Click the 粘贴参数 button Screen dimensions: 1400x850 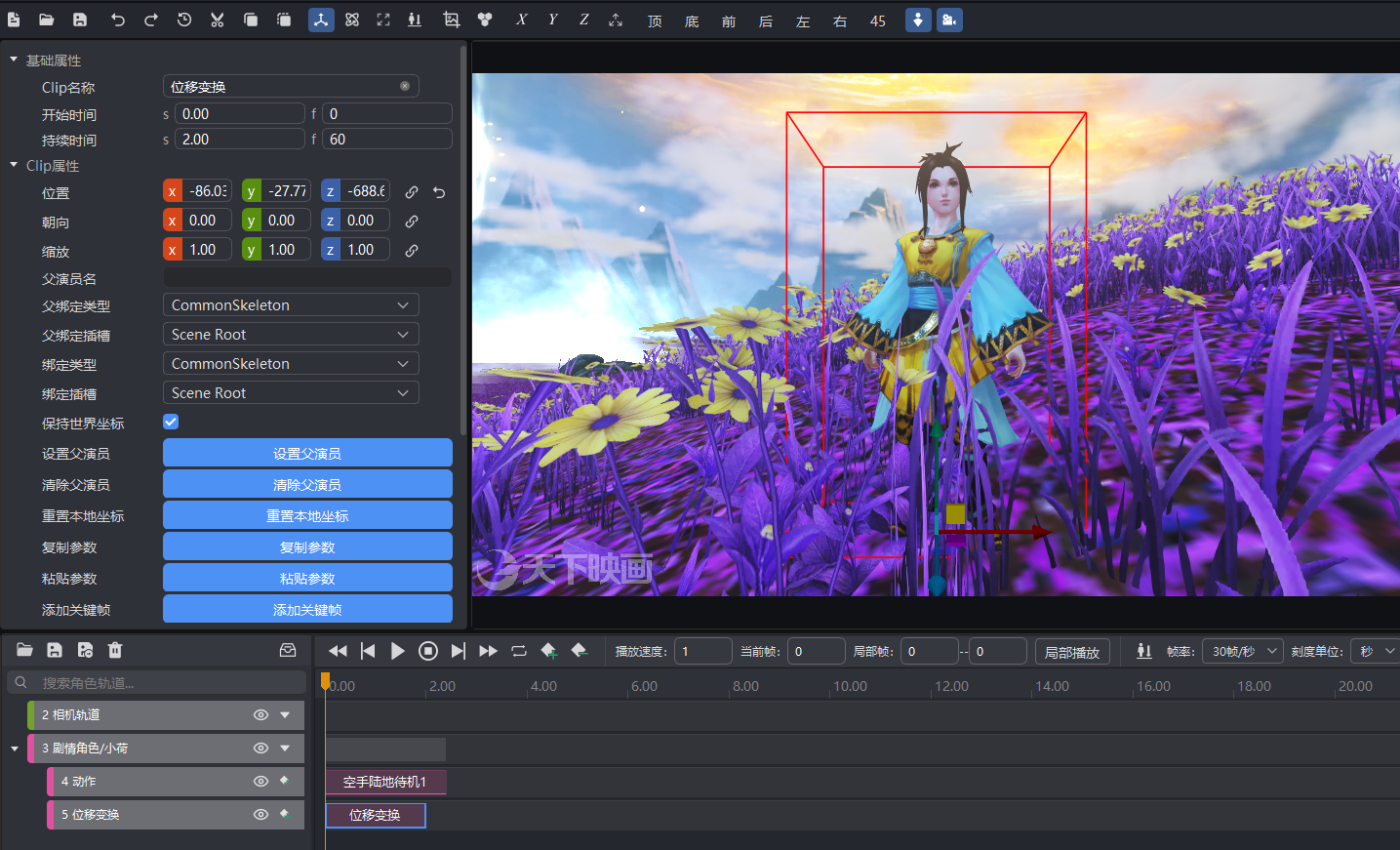(307, 578)
